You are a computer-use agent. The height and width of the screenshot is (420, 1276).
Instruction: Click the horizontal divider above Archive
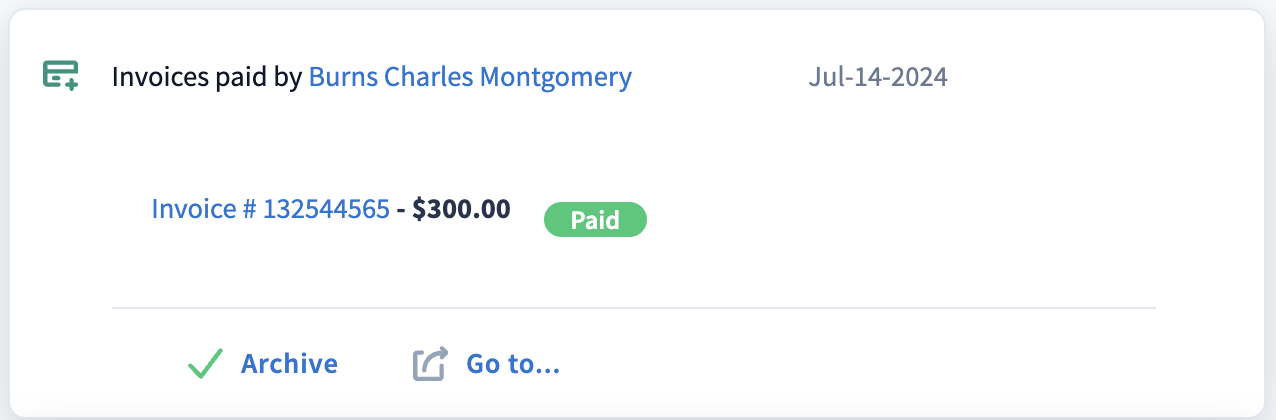tap(633, 308)
